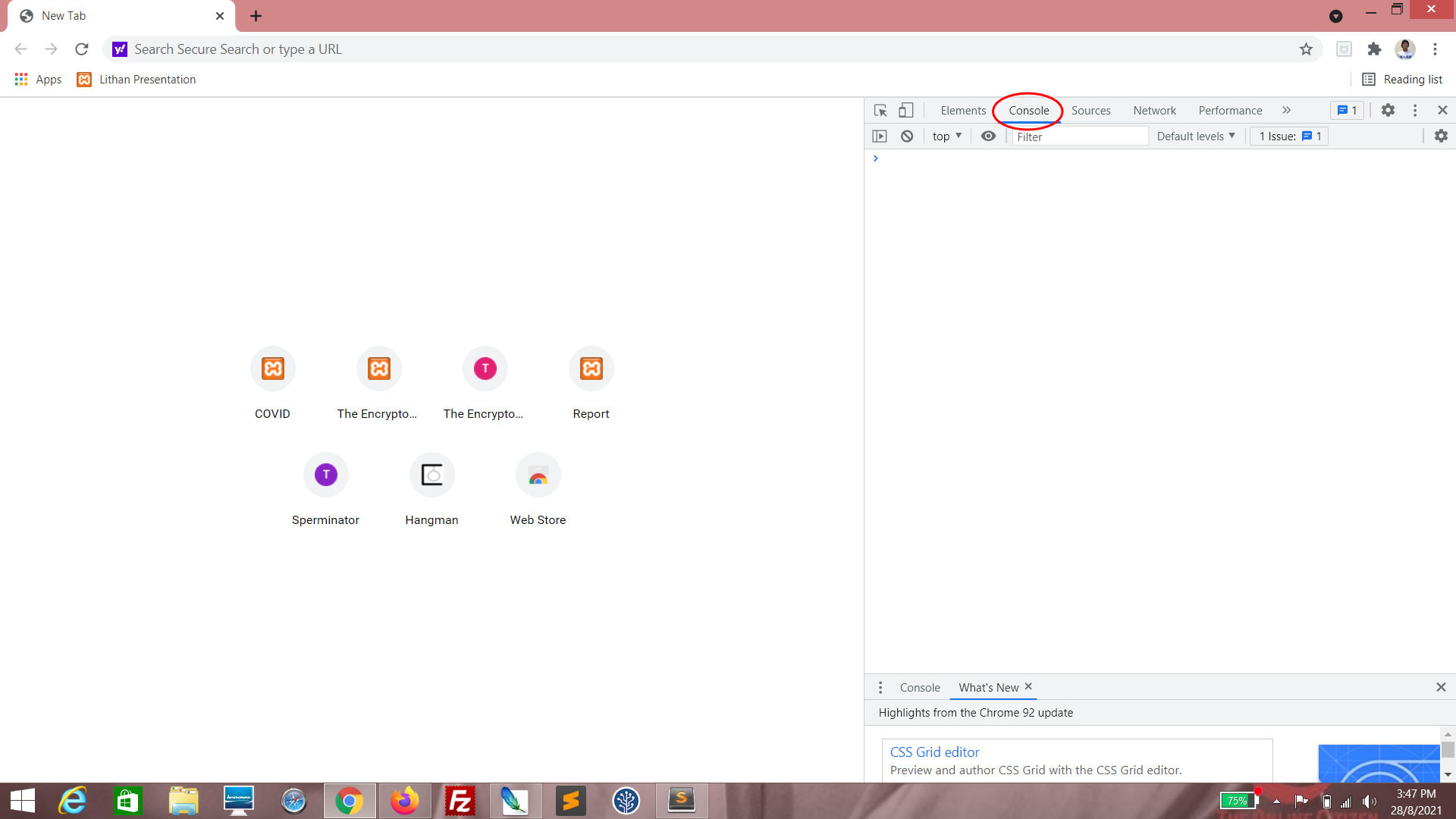Open the Web Store shortcut icon
This screenshot has height=819, width=1456.
click(x=538, y=475)
